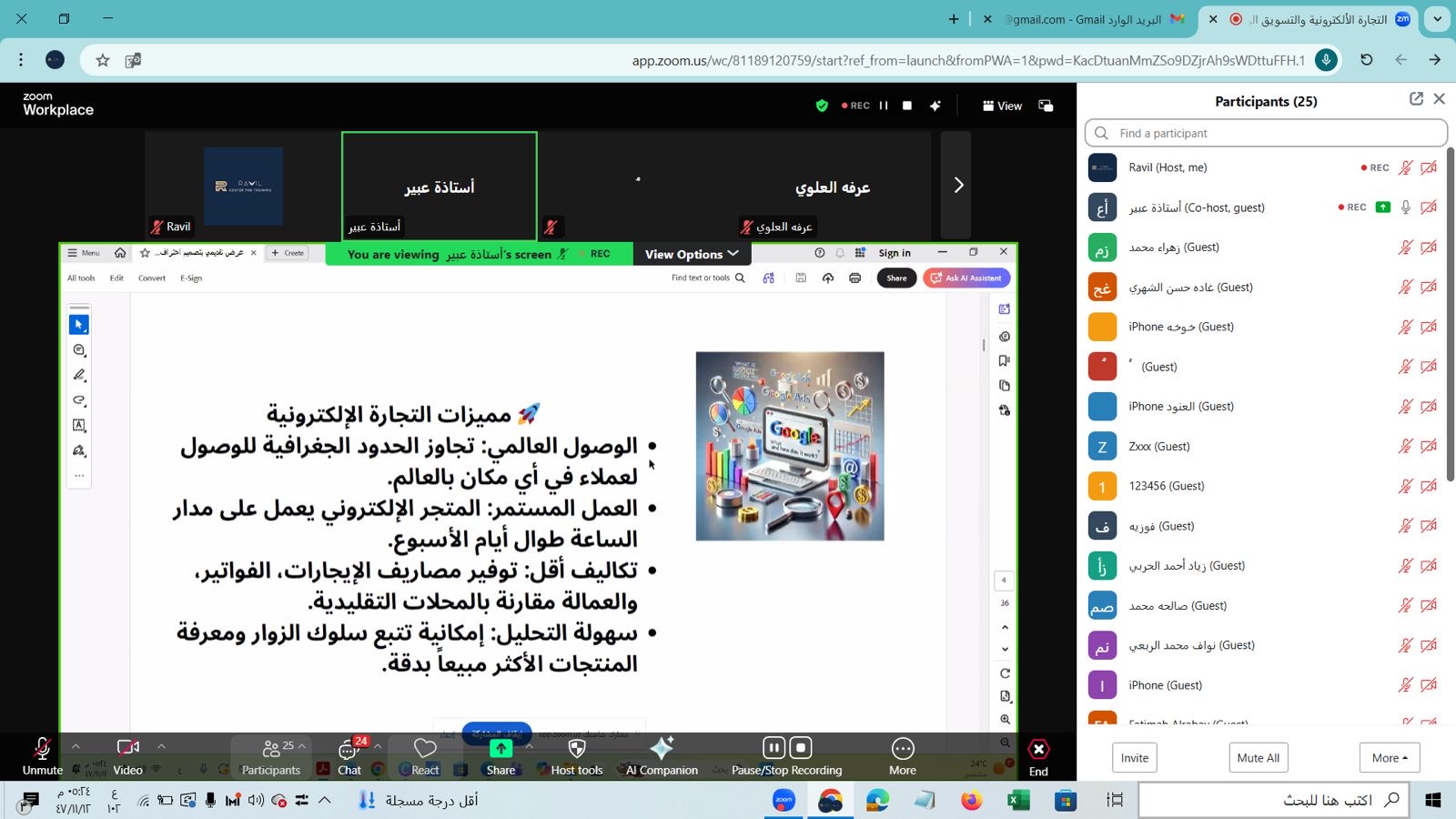Viewport: 1456px width, 819px height.
Task: Expand the caret beside Chat
Action: pyautogui.click(x=378, y=746)
